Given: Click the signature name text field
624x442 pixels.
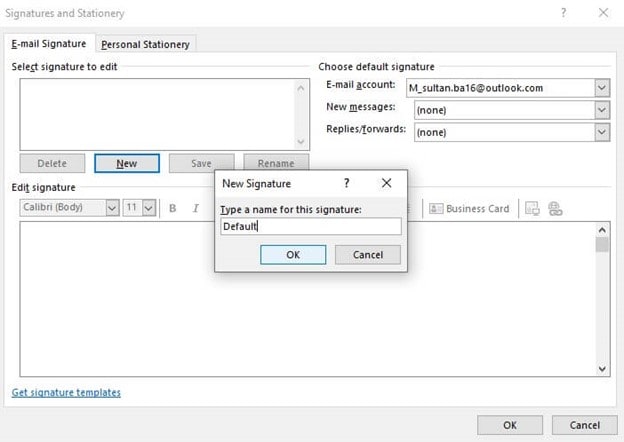Looking at the screenshot, I should (x=310, y=227).
